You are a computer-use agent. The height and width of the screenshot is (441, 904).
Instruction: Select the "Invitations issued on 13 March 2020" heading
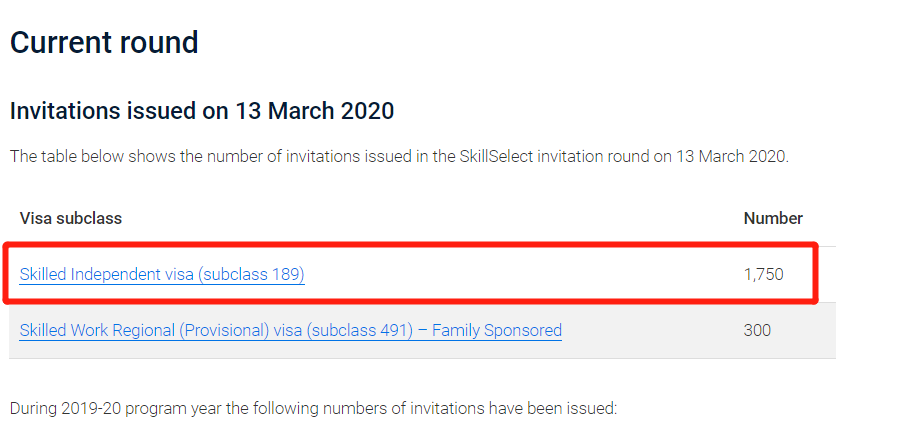202,111
